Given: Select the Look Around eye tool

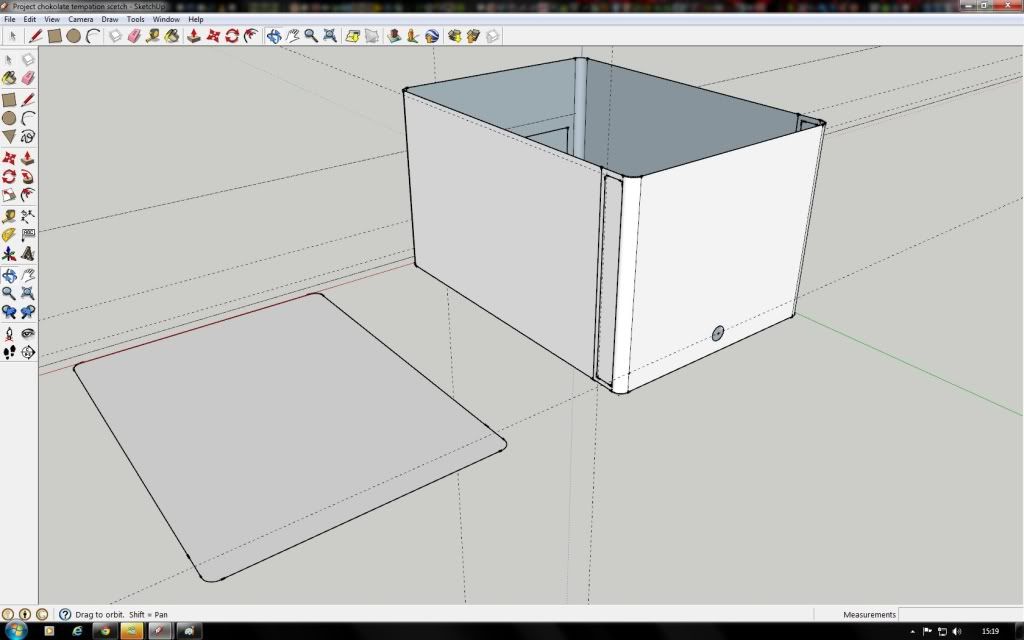Looking at the screenshot, I should pos(27,334).
